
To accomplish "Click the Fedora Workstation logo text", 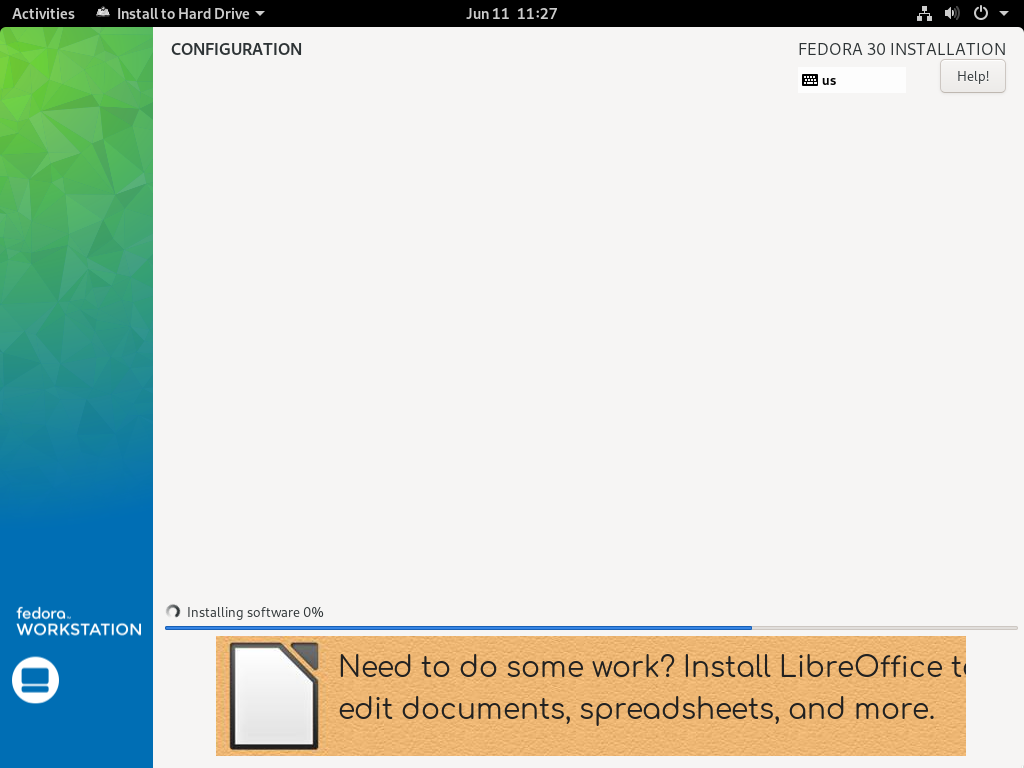I will click(78, 622).
